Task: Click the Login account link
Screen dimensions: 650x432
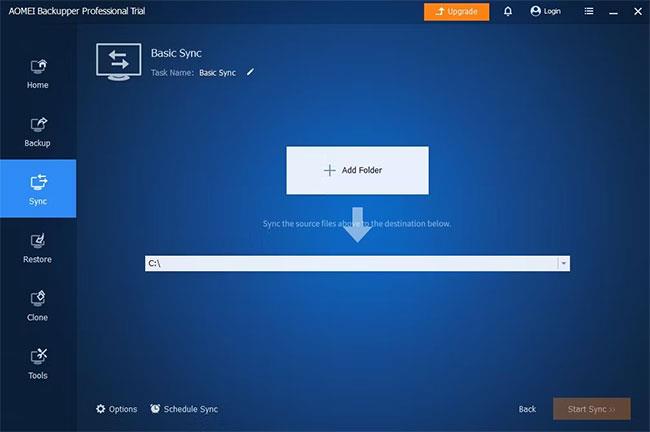Action: [545, 11]
